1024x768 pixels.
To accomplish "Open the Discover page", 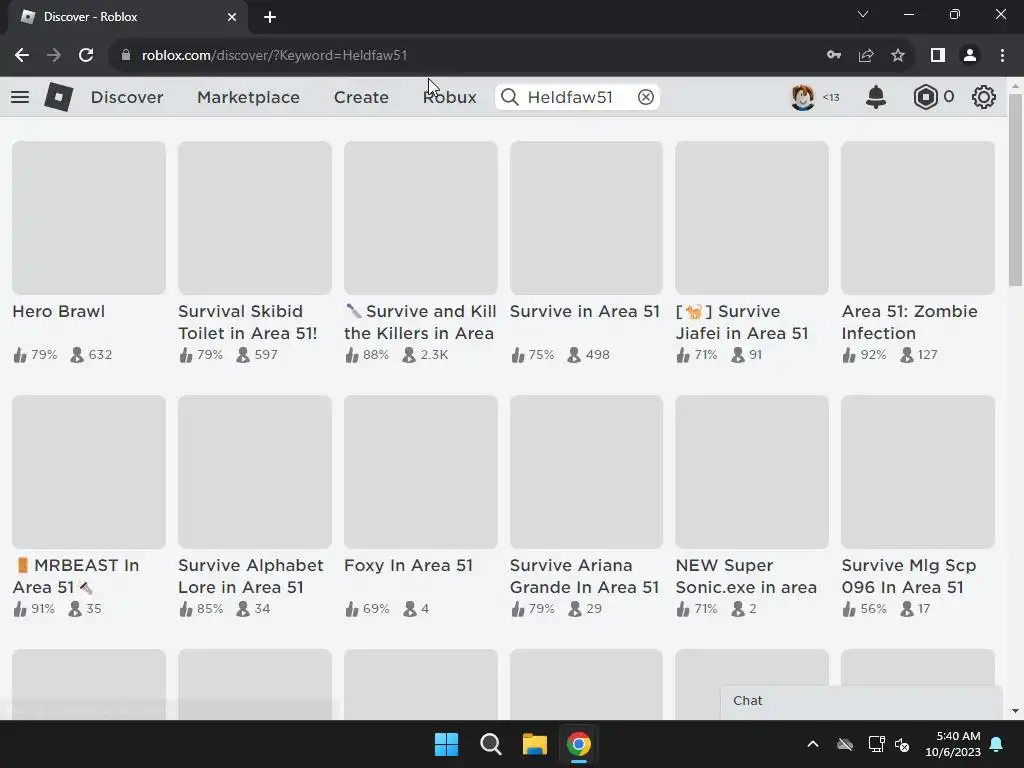I will coord(127,97).
